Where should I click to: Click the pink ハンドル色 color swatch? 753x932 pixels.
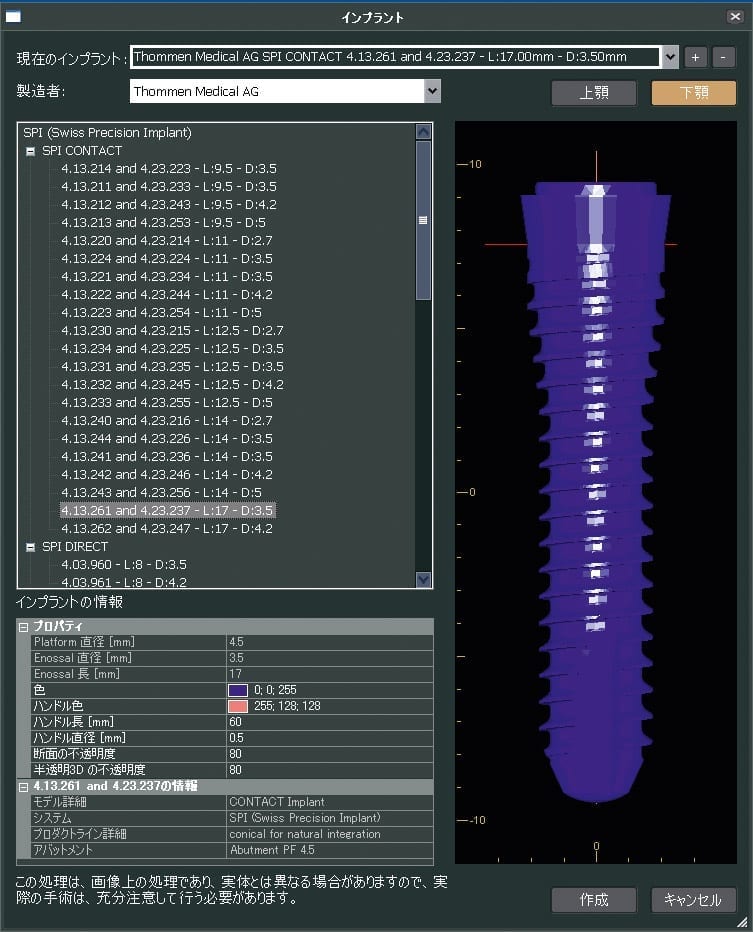click(238, 706)
